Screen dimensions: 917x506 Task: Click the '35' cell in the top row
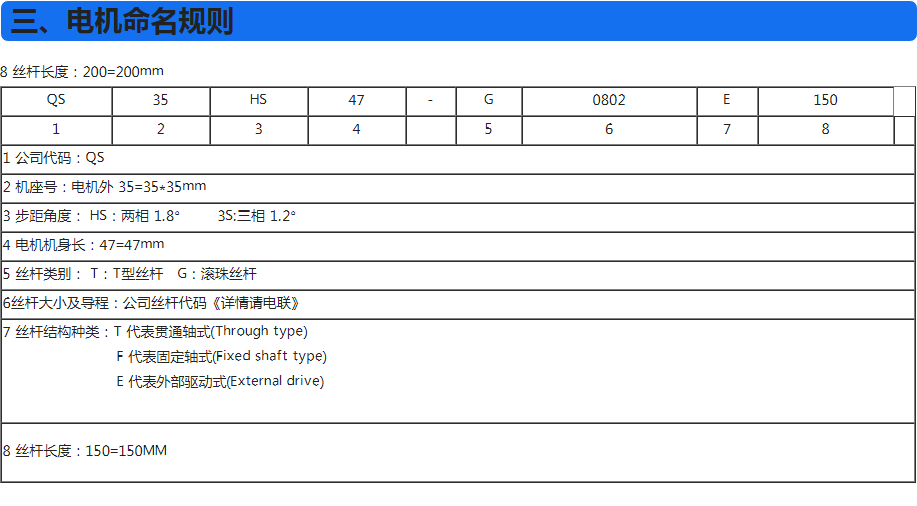click(161, 101)
